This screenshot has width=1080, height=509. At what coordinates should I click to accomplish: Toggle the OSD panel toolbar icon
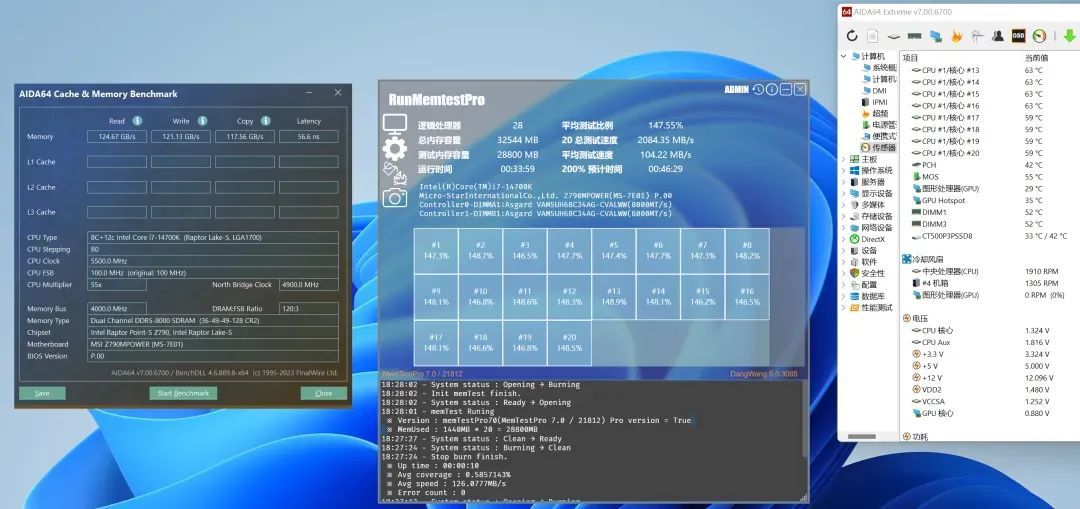(x=1018, y=36)
